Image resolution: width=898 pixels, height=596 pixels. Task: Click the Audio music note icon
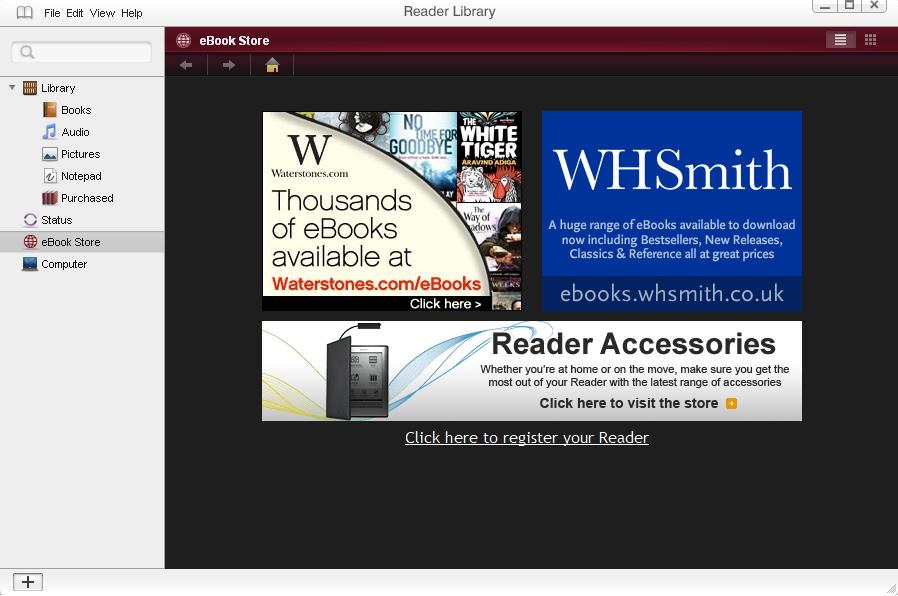pos(50,132)
